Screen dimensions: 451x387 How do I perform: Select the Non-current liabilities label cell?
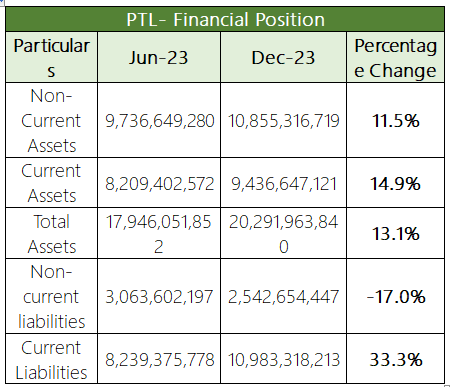click(51, 296)
